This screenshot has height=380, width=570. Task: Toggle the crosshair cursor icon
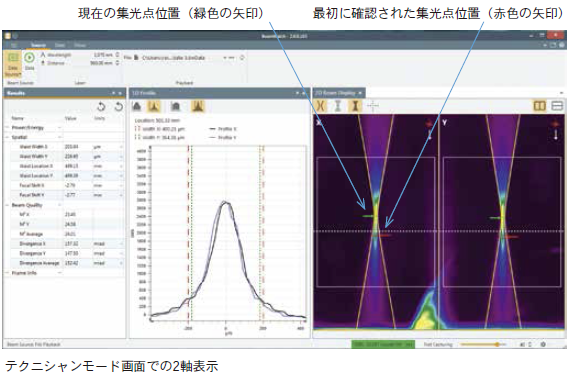373,106
